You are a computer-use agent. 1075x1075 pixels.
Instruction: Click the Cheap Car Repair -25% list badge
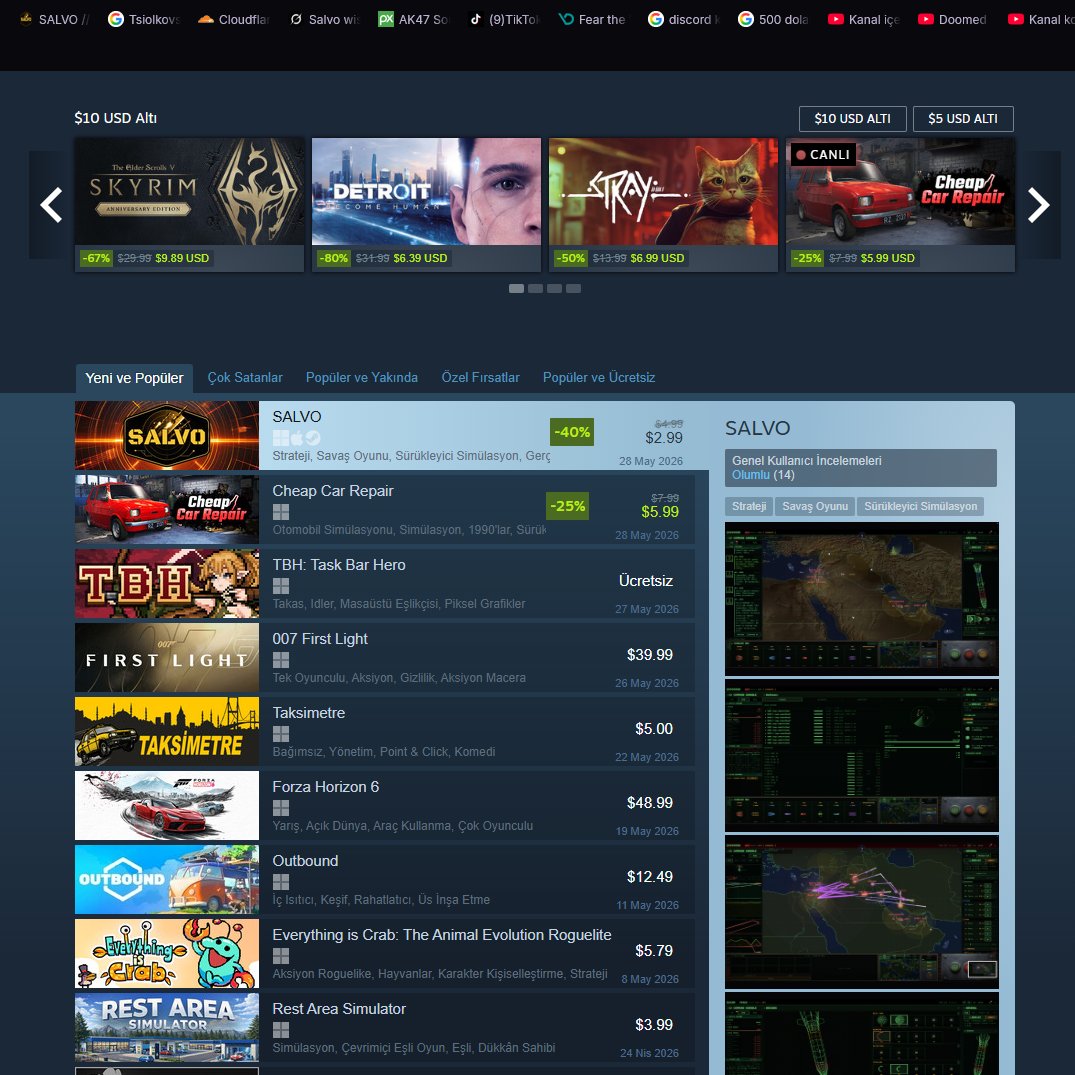point(567,506)
